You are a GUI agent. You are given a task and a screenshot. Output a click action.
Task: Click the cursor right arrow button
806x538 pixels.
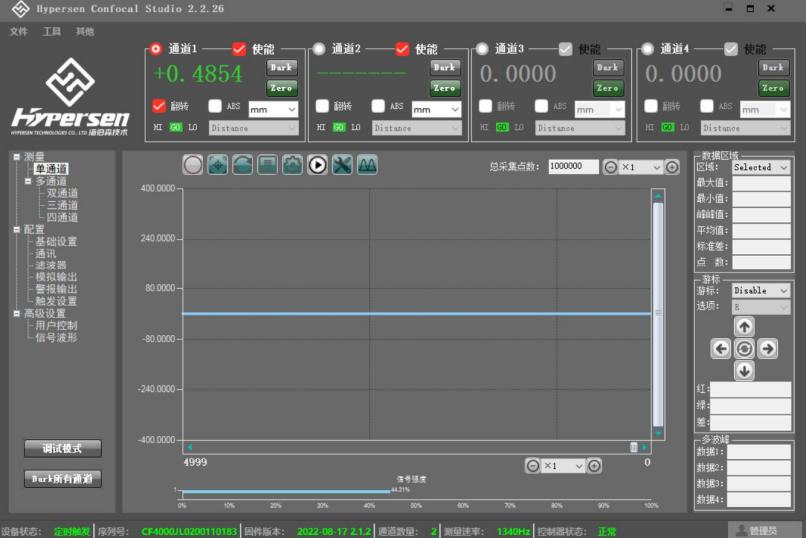point(768,349)
